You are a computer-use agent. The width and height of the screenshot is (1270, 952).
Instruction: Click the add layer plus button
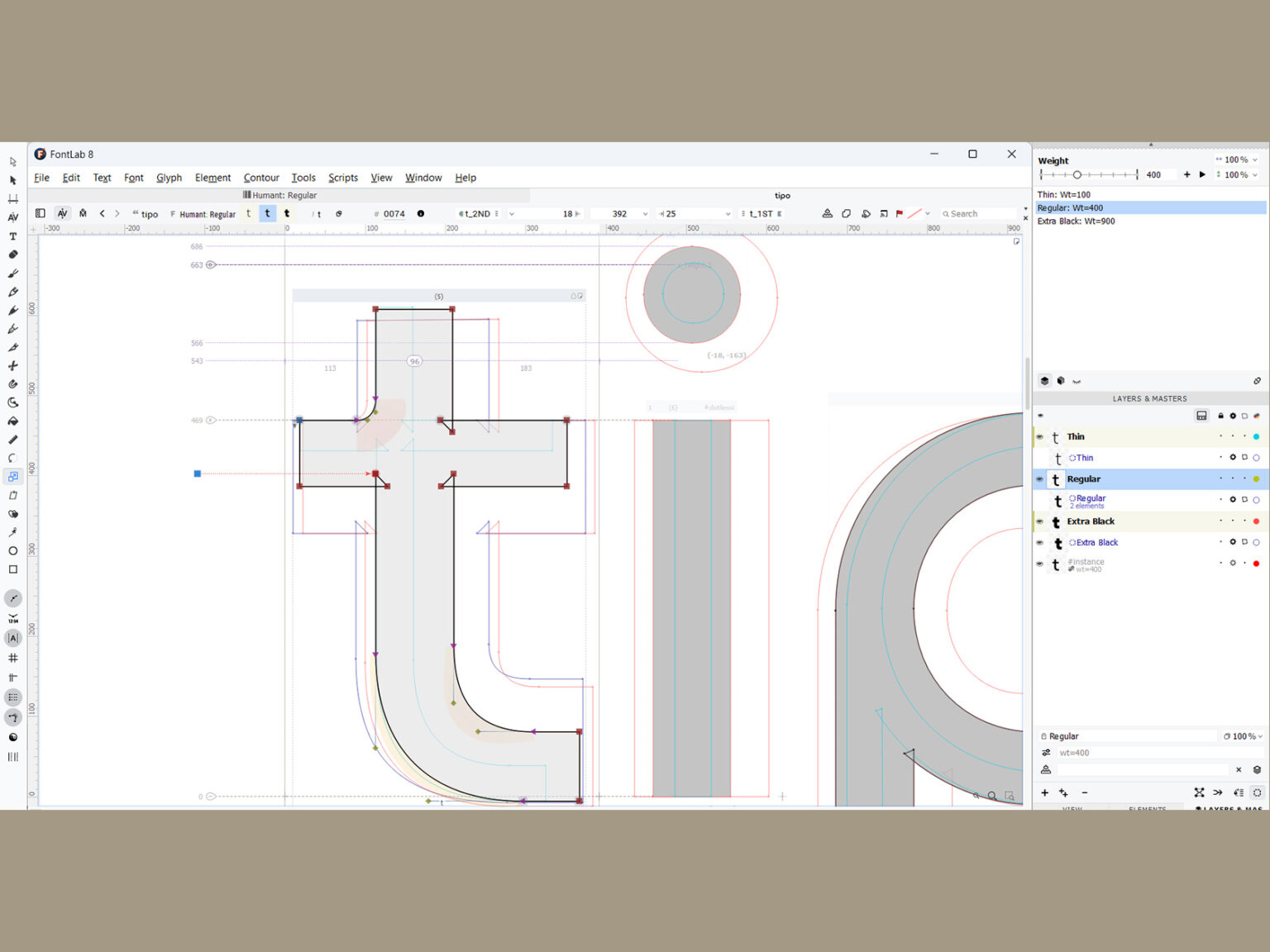coord(1045,793)
